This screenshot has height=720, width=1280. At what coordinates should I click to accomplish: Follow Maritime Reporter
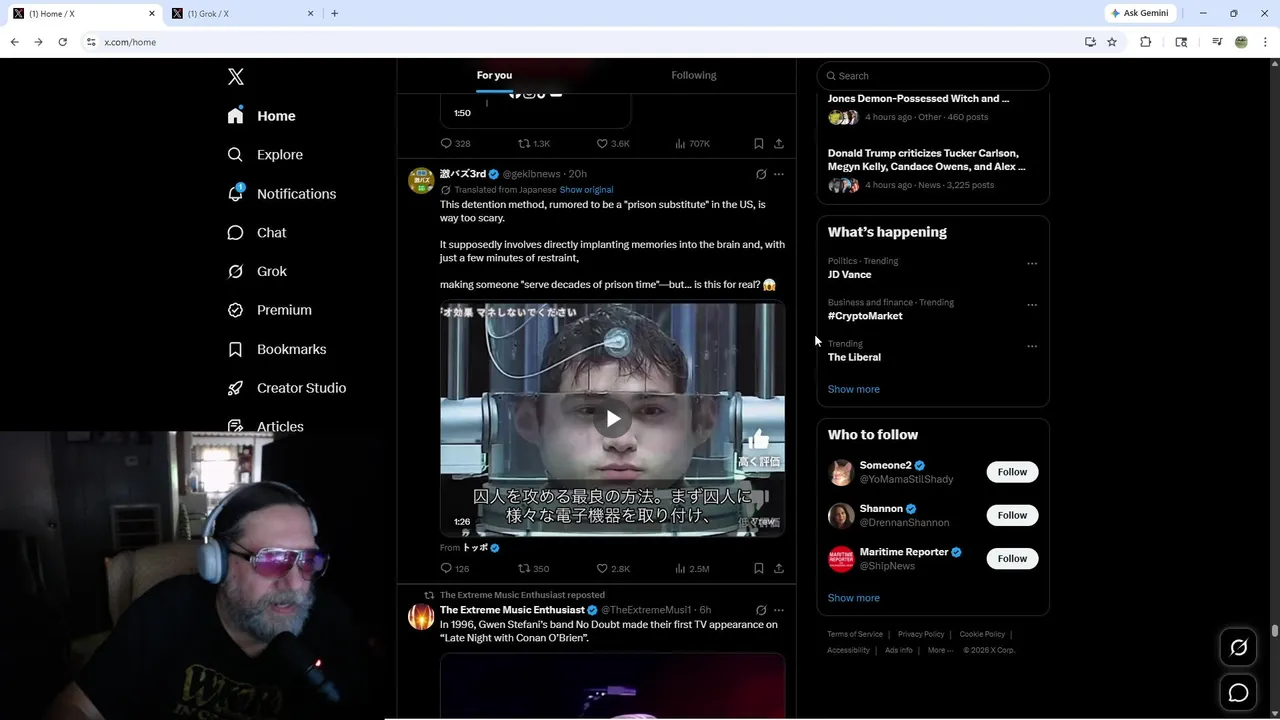click(x=1012, y=558)
